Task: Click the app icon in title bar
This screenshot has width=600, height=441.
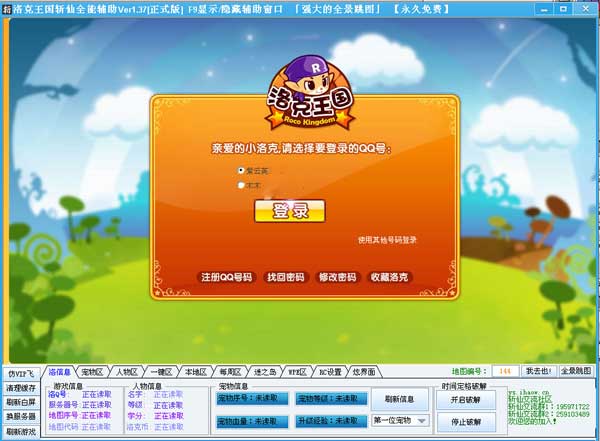Action: point(7,9)
